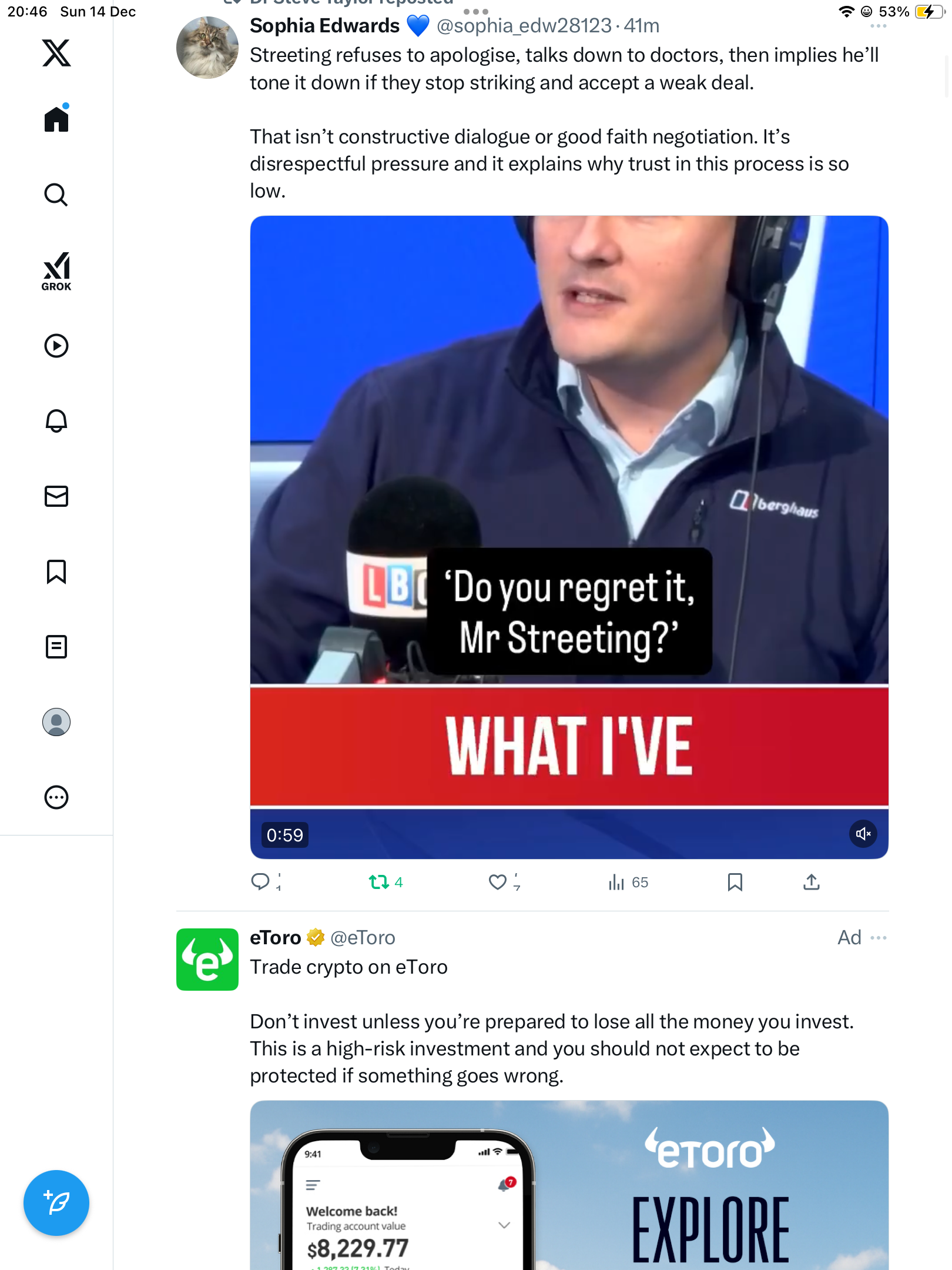The image size is (952, 1270).
Task: Open more options on eToro ad
Action: [x=879, y=938]
